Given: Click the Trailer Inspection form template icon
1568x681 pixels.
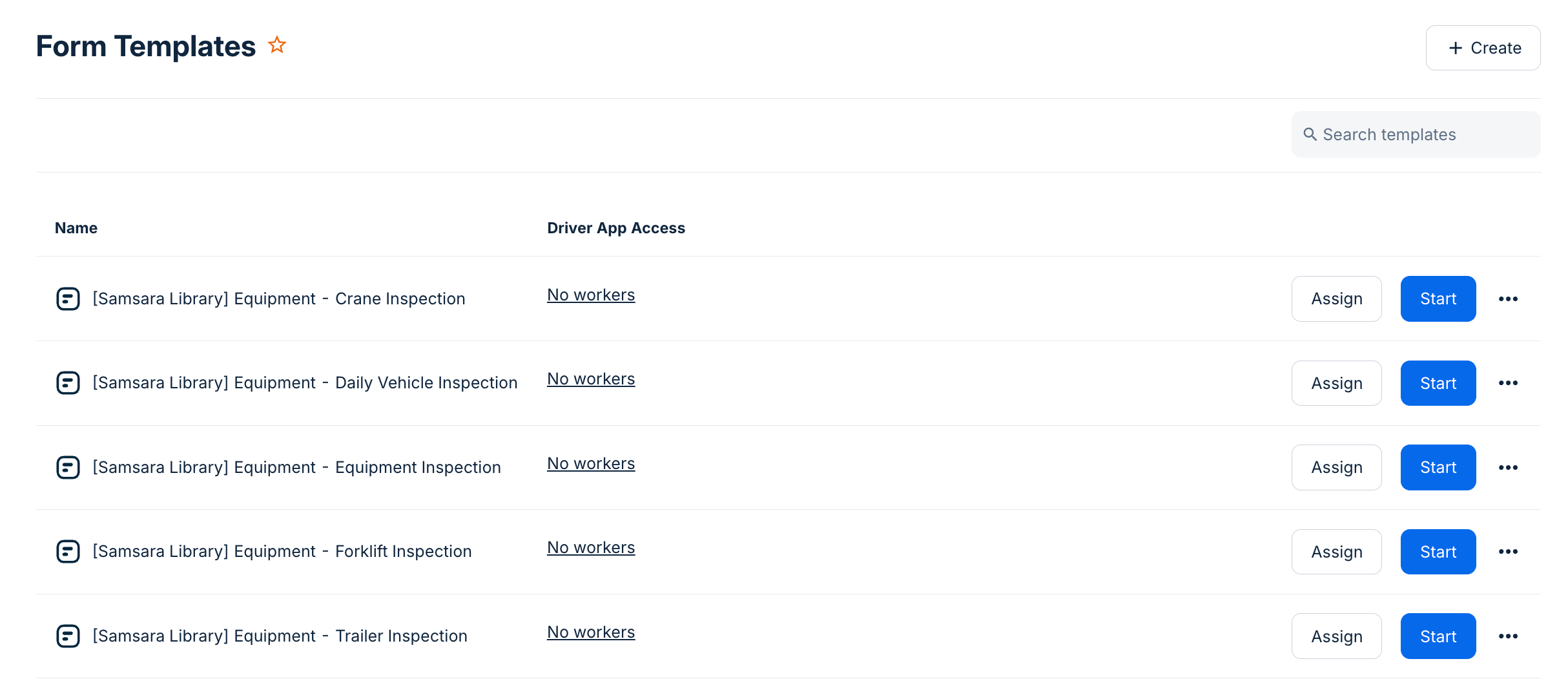Looking at the screenshot, I should pyautogui.click(x=68, y=636).
